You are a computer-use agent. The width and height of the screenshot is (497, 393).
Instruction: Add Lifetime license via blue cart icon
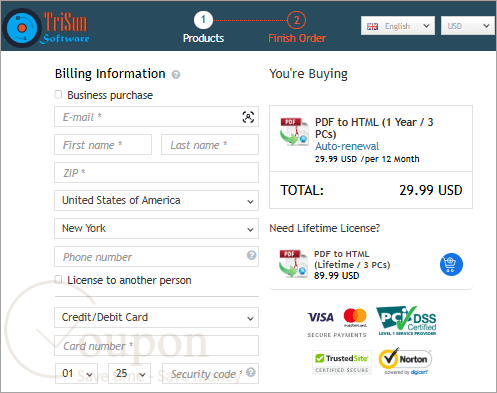451,264
